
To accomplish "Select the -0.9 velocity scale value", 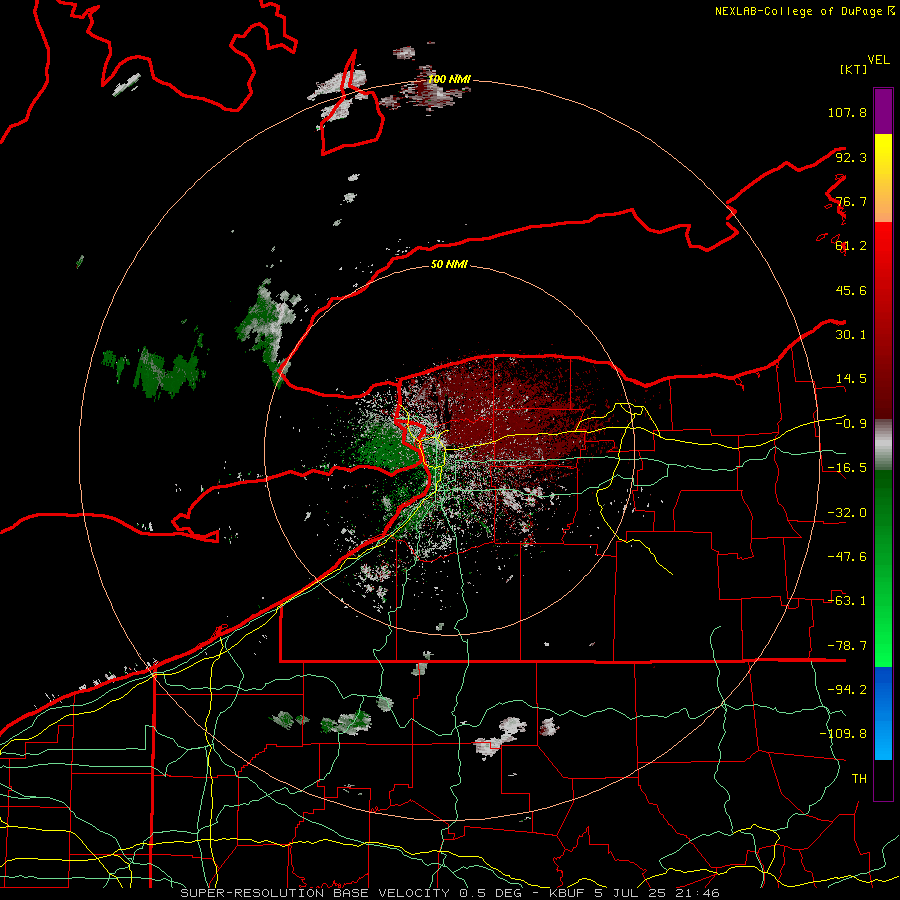I will [851, 424].
